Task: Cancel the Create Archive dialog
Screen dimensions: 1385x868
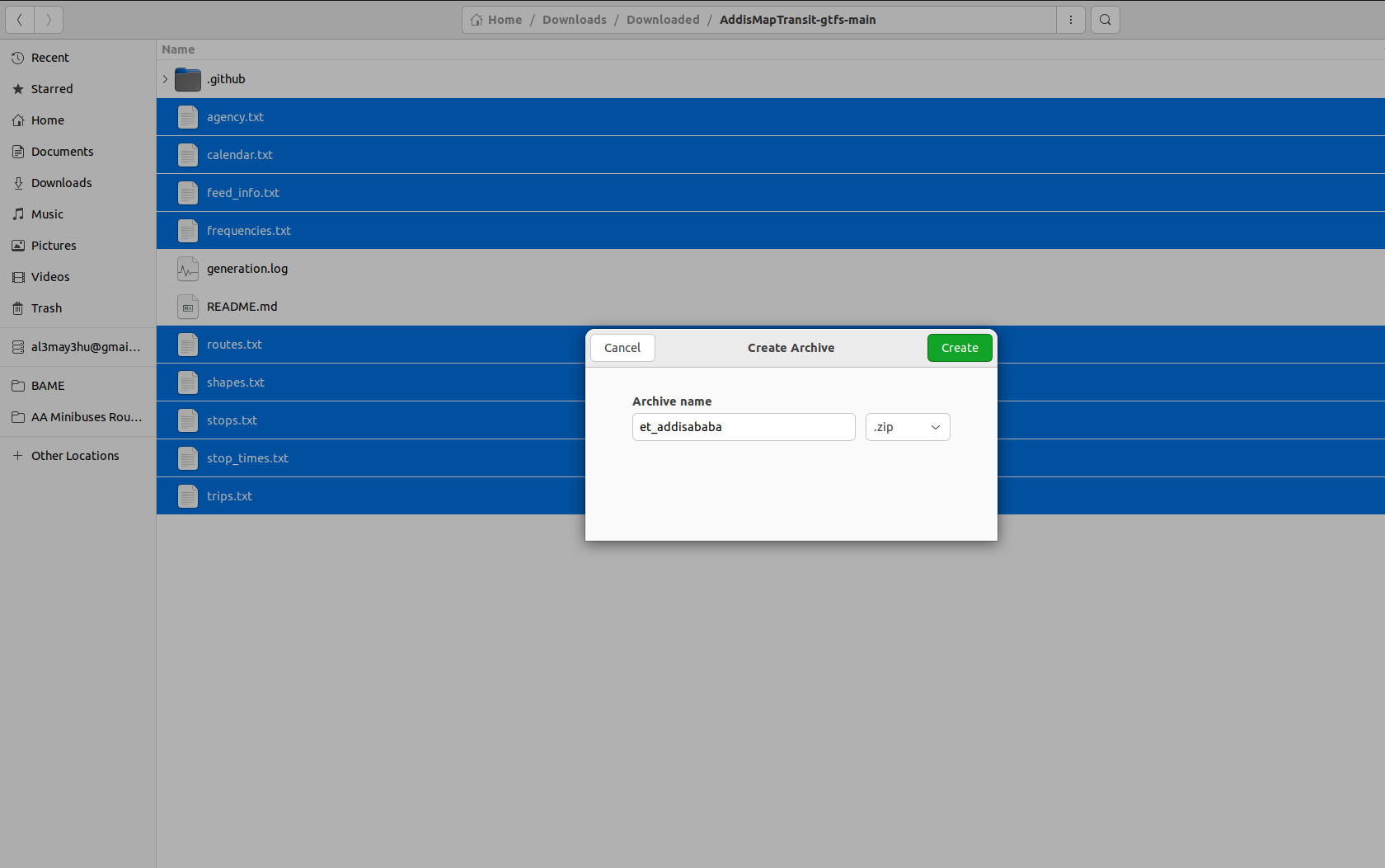Action: point(622,348)
